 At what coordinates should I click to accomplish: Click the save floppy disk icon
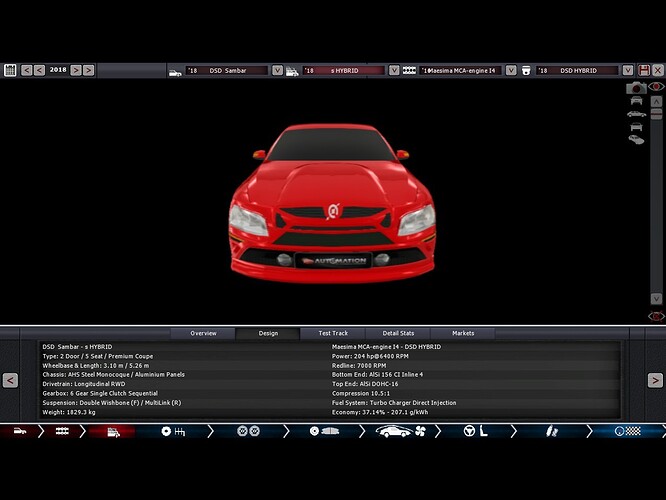(644, 70)
